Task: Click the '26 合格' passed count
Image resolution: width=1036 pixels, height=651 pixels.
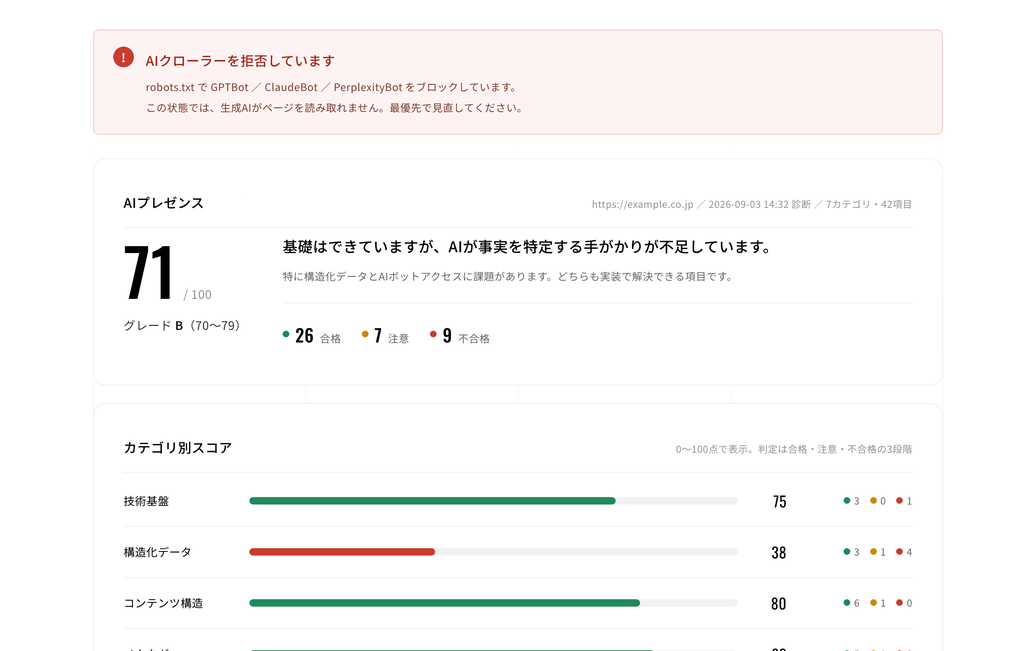Action: click(318, 336)
